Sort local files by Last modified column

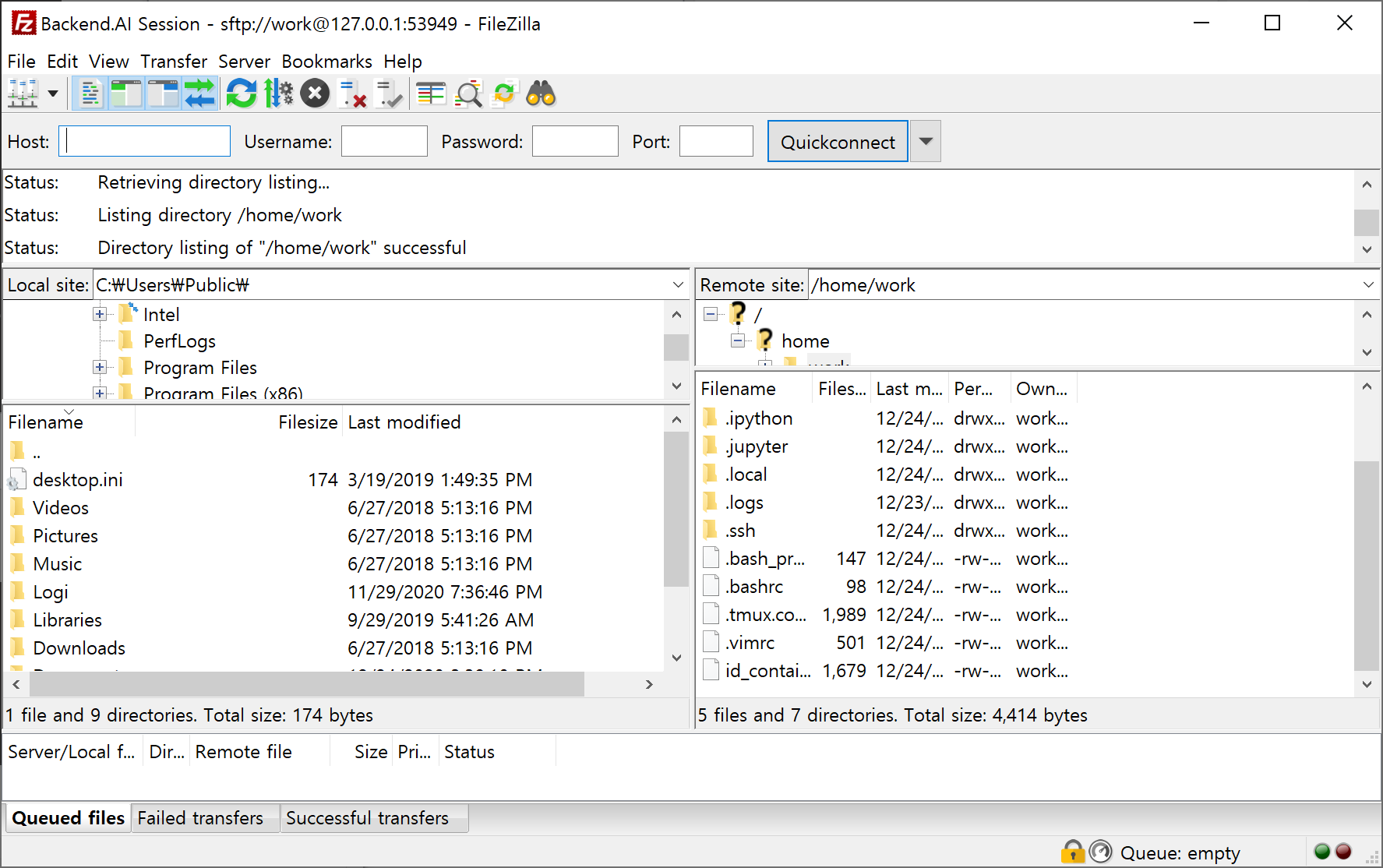pyautogui.click(x=404, y=422)
